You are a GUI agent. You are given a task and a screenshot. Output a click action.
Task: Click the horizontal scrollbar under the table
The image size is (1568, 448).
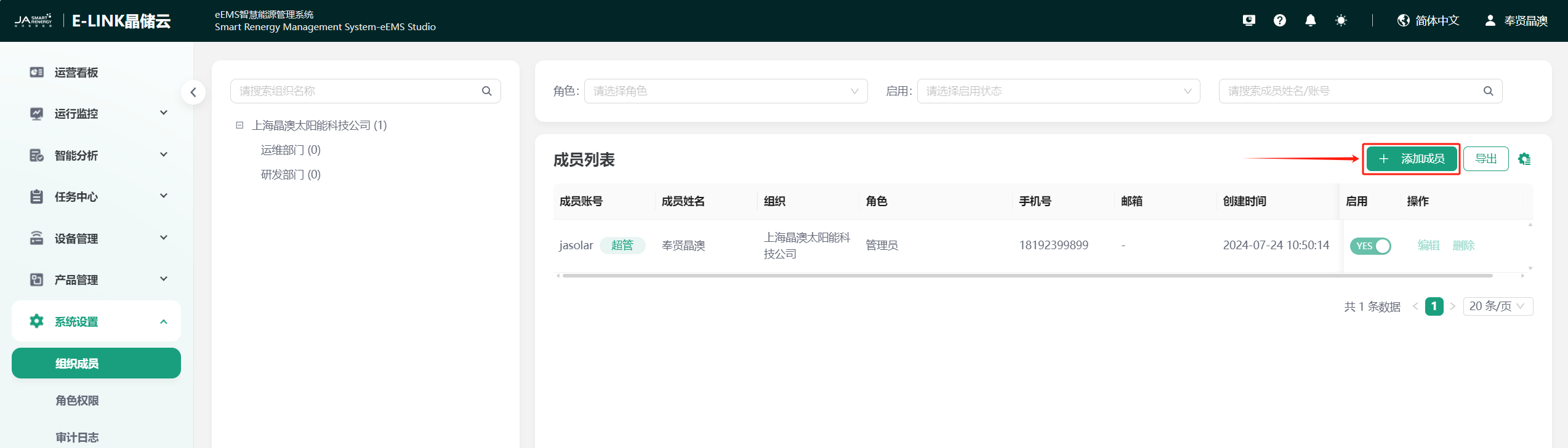click(1027, 276)
